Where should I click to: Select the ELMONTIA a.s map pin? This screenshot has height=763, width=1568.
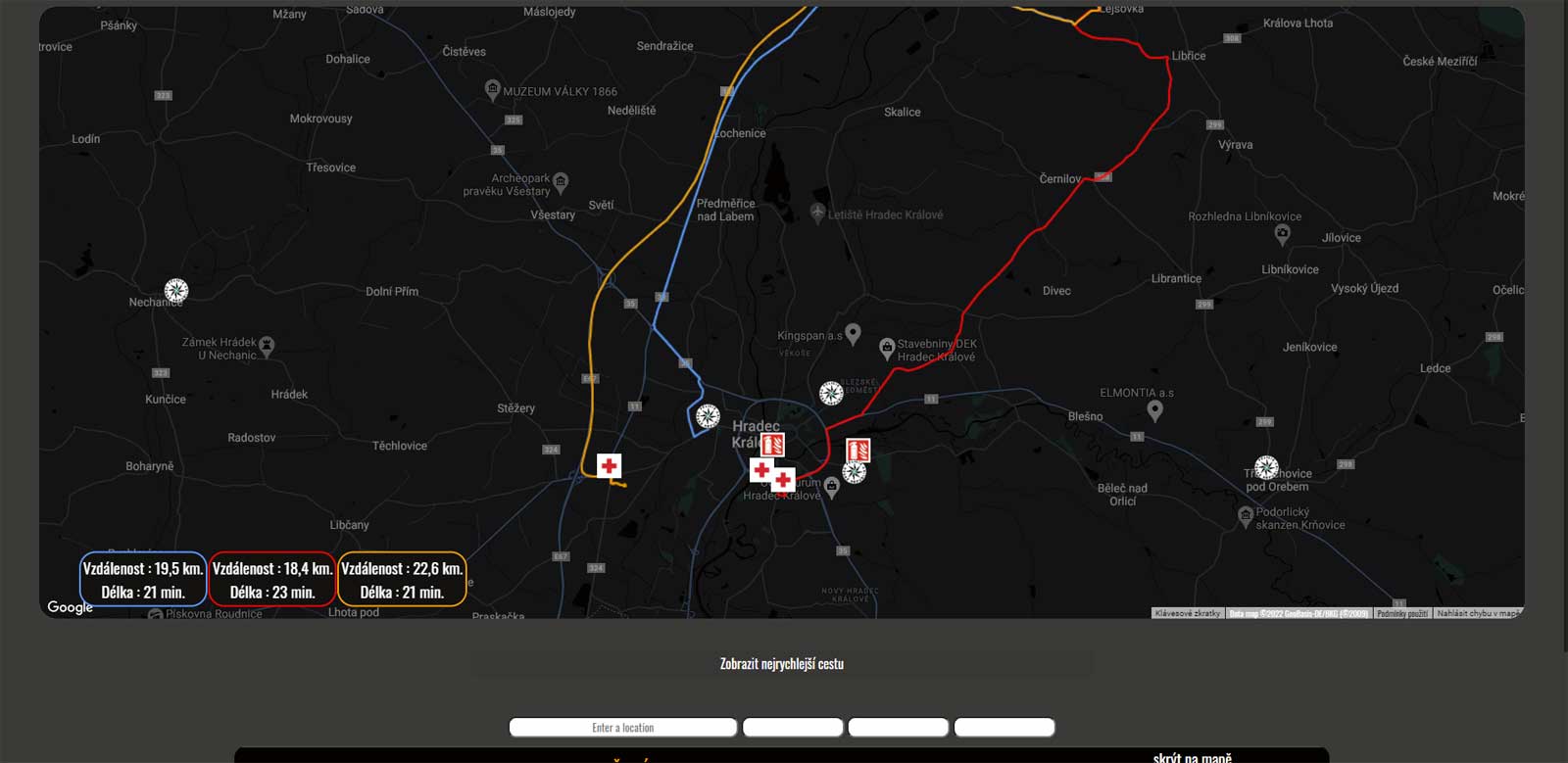click(x=1154, y=410)
